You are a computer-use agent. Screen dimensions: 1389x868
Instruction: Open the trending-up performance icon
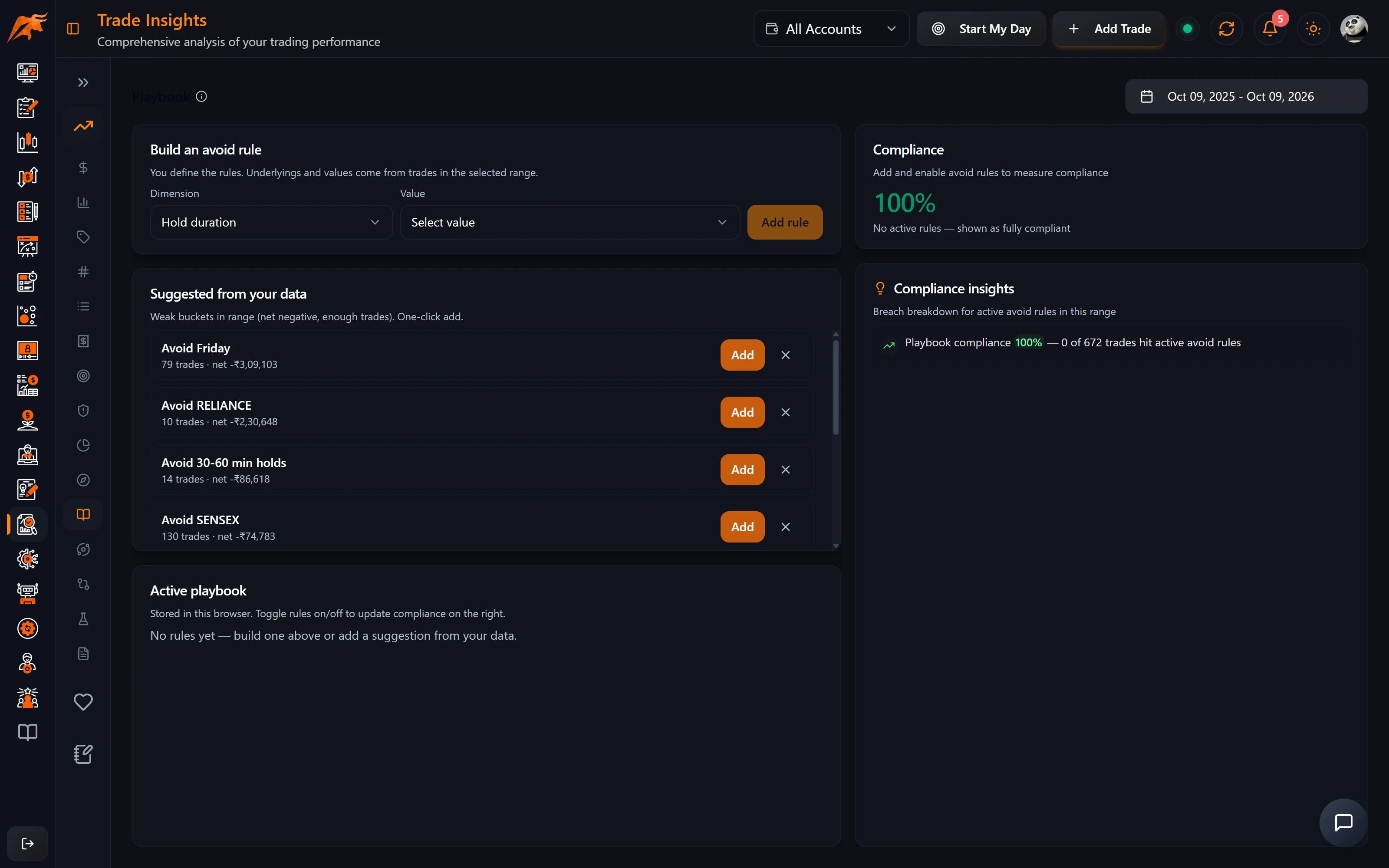point(83,126)
